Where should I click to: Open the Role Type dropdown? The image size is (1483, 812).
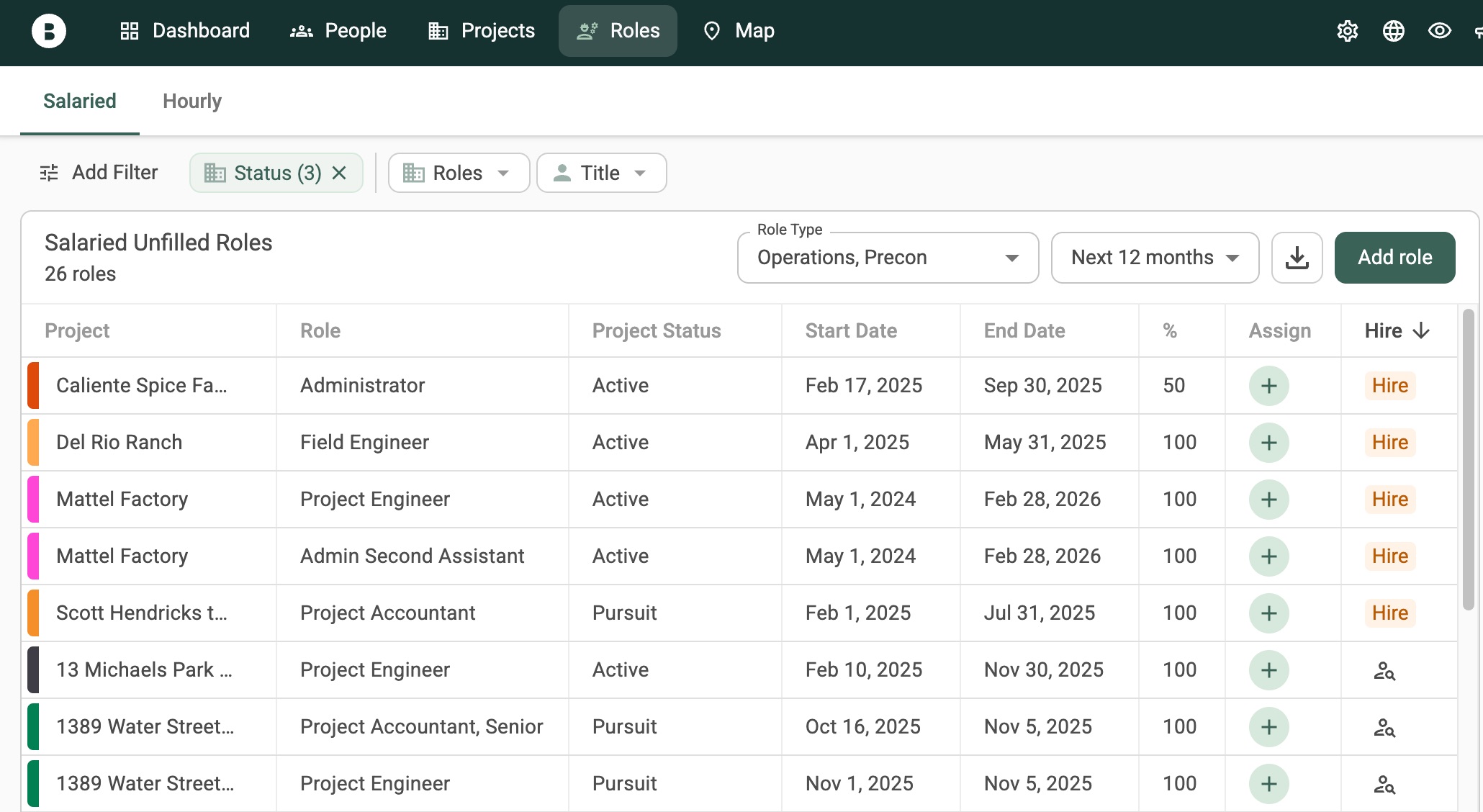(x=888, y=258)
